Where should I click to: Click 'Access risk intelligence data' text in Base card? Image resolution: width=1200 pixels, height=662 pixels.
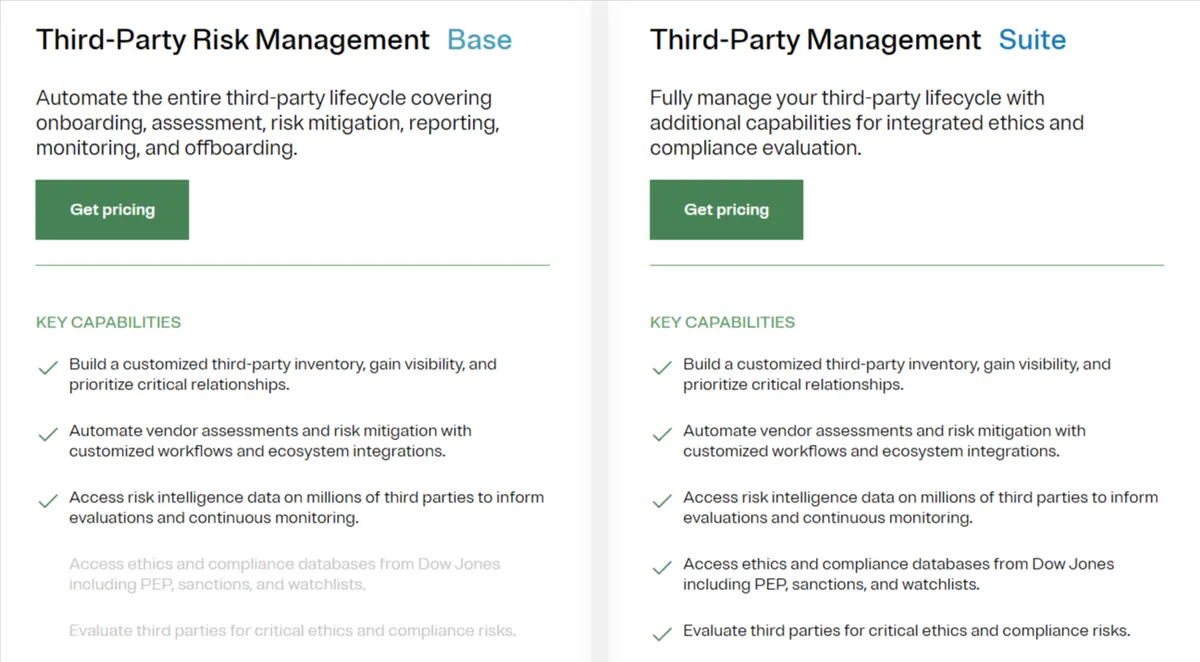306,507
